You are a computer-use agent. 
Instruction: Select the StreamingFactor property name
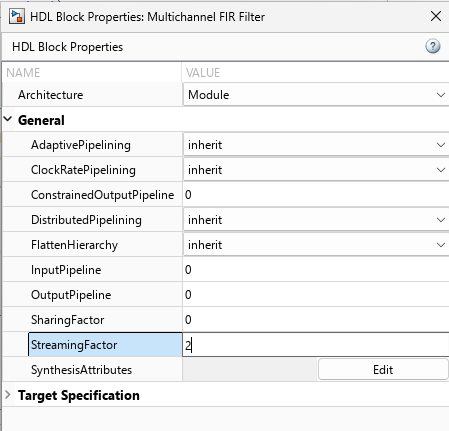pos(74,345)
